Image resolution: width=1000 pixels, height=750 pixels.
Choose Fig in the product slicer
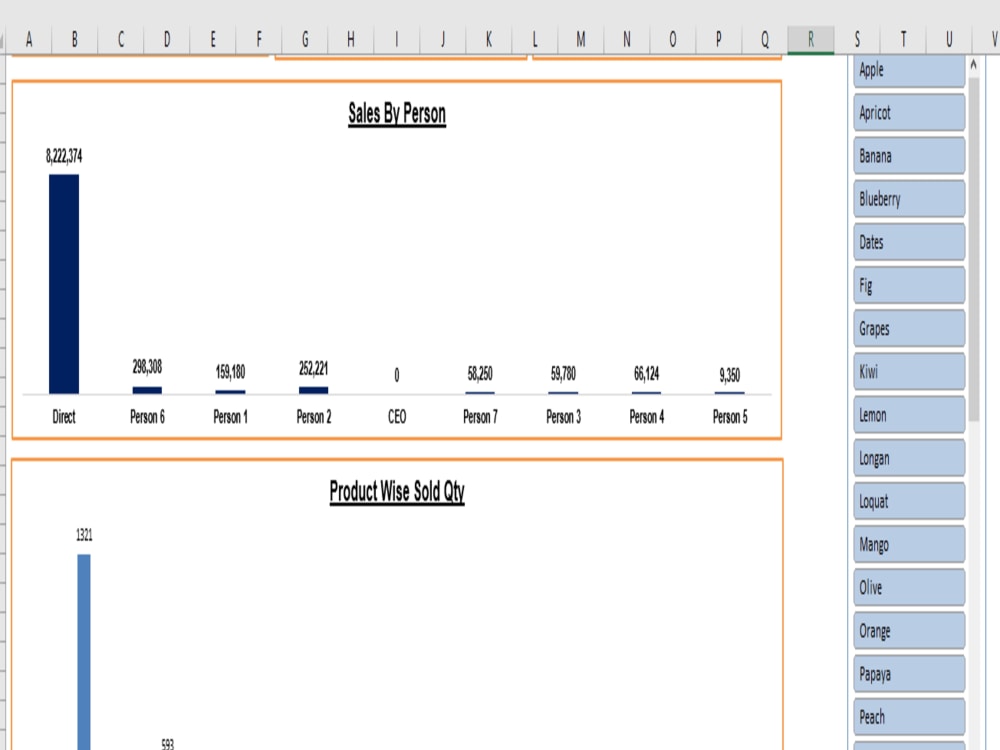[x=909, y=286]
